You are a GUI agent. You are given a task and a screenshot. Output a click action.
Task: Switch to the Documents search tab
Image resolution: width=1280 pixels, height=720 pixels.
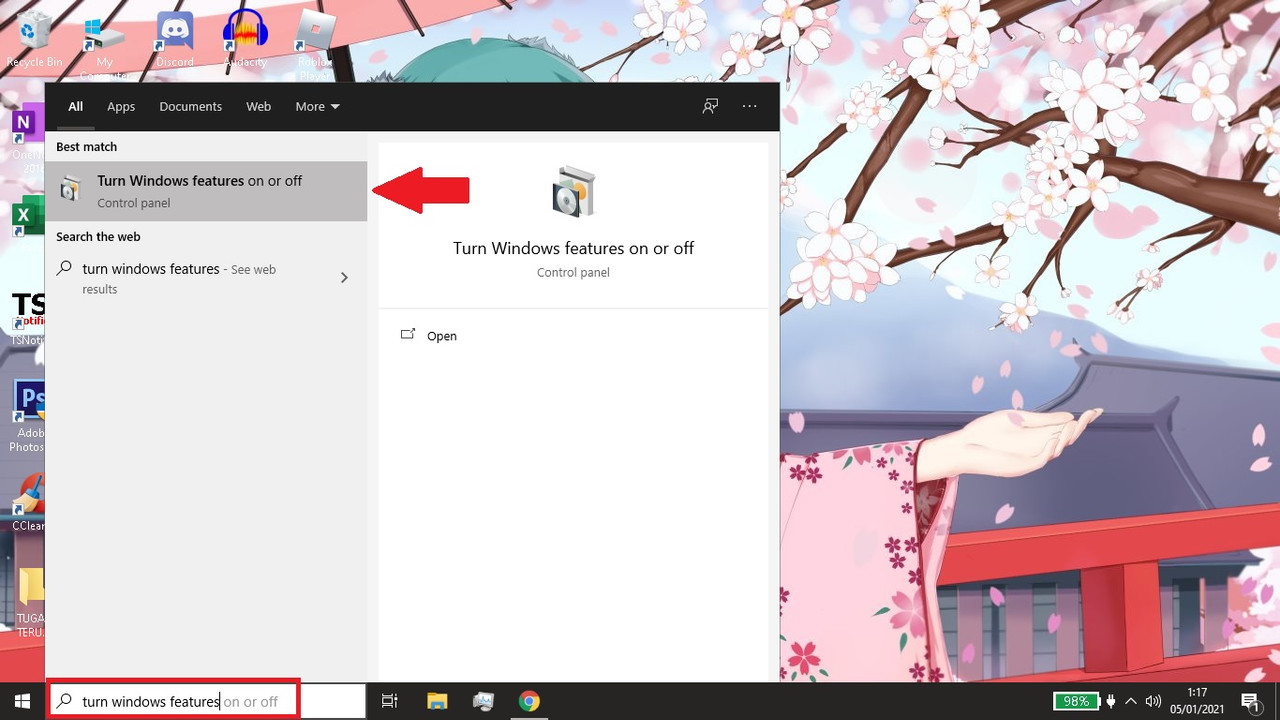(x=190, y=106)
